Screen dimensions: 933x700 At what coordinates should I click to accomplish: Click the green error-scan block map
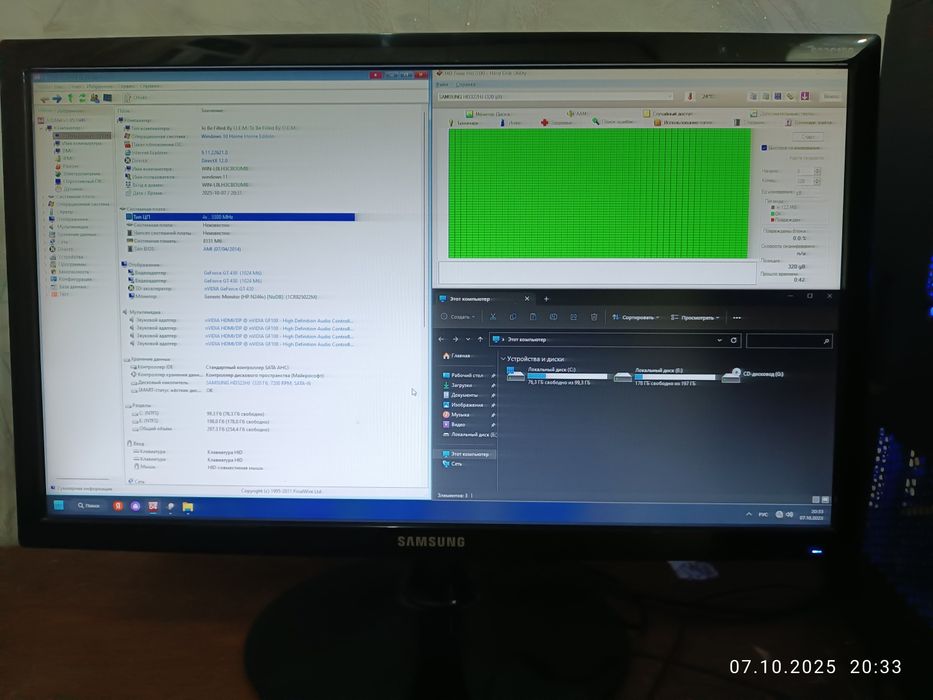tap(599, 193)
